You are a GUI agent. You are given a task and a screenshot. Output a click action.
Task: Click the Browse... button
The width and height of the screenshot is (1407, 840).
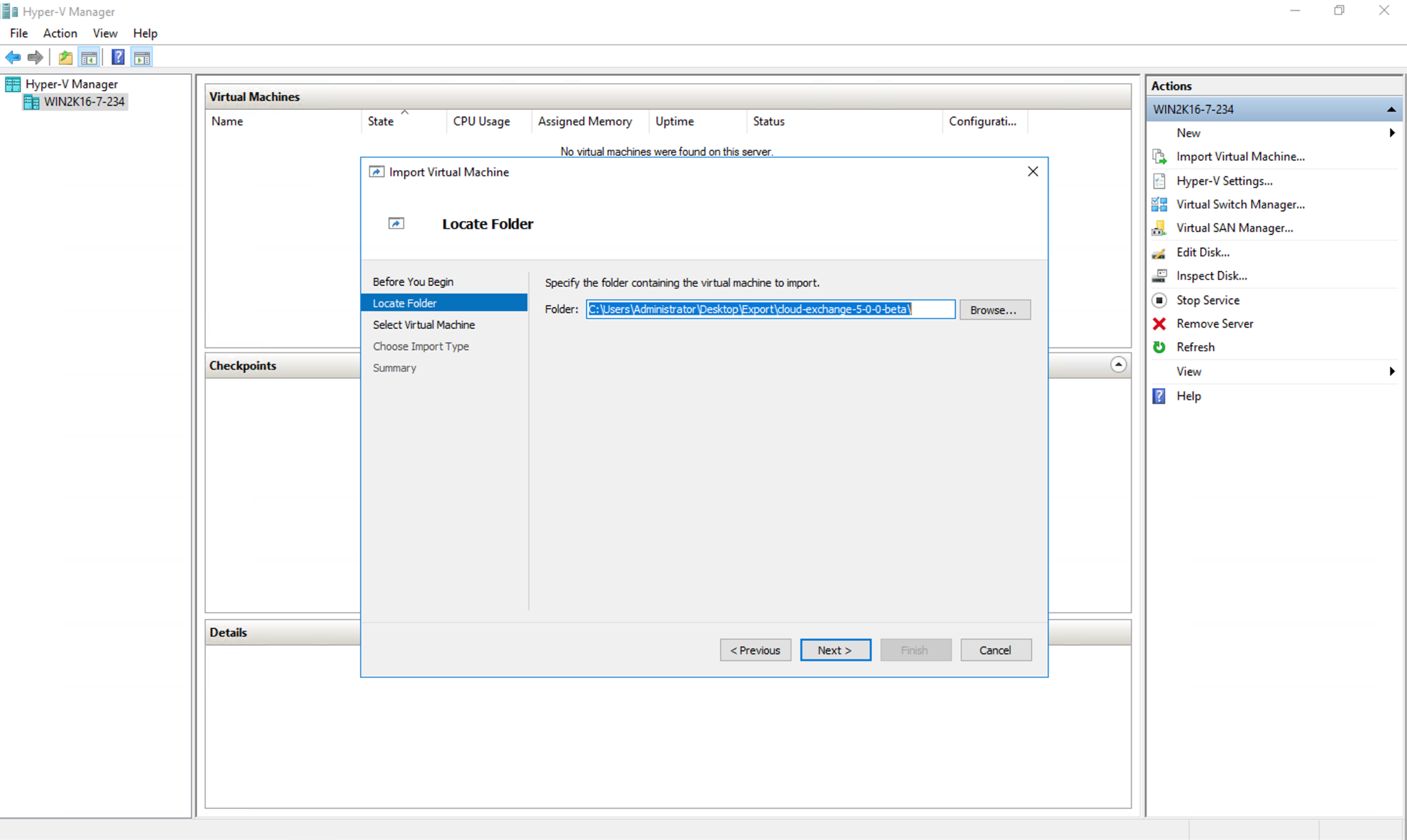point(994,310)
